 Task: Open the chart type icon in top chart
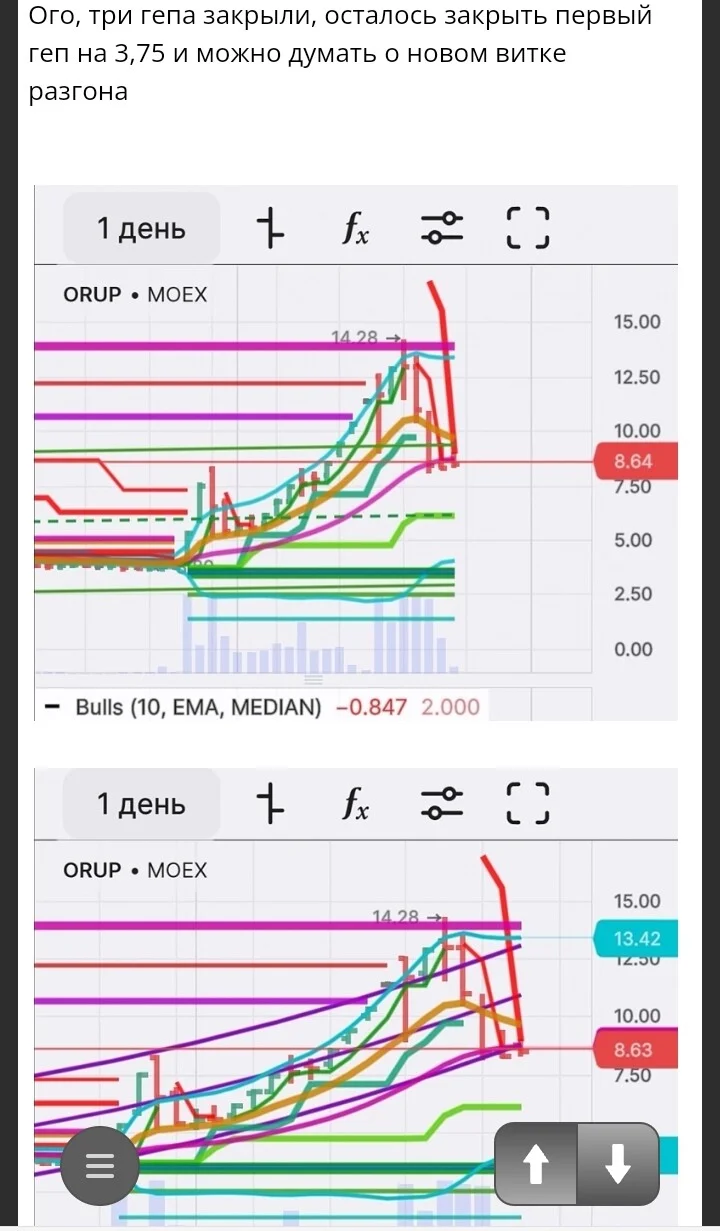[x=270, y=228]
